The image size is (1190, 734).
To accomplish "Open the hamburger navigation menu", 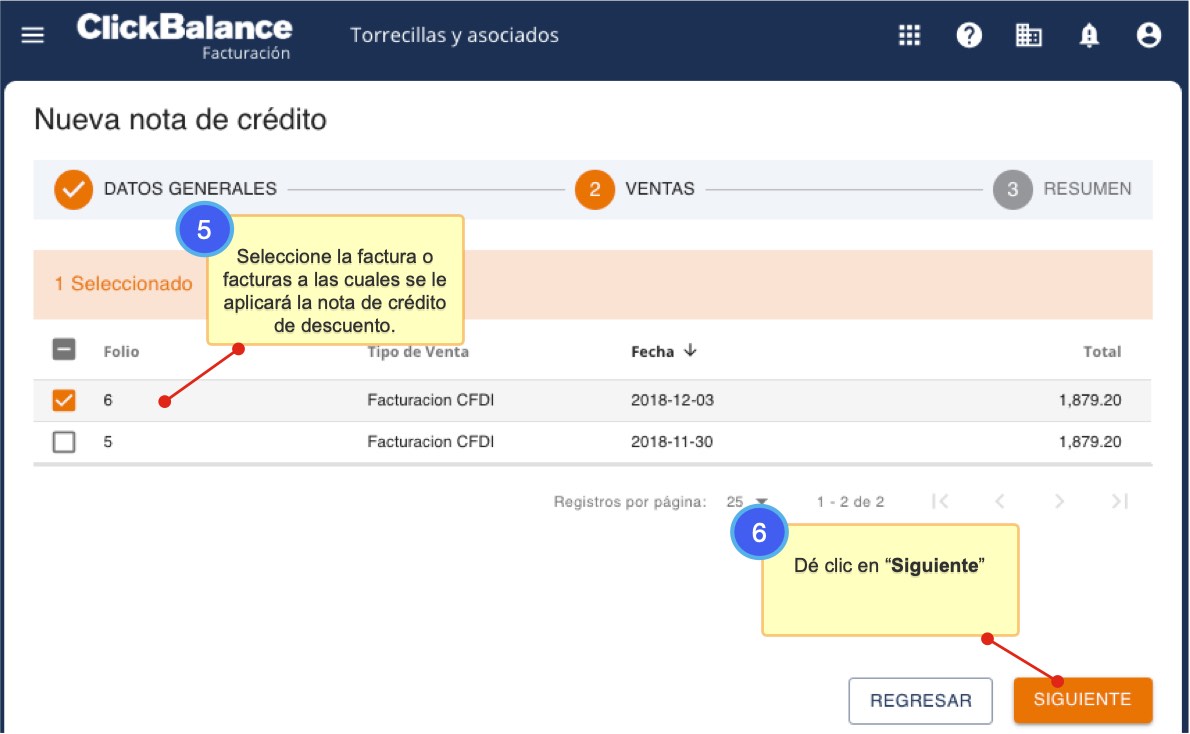I will (x=33, y=35).
